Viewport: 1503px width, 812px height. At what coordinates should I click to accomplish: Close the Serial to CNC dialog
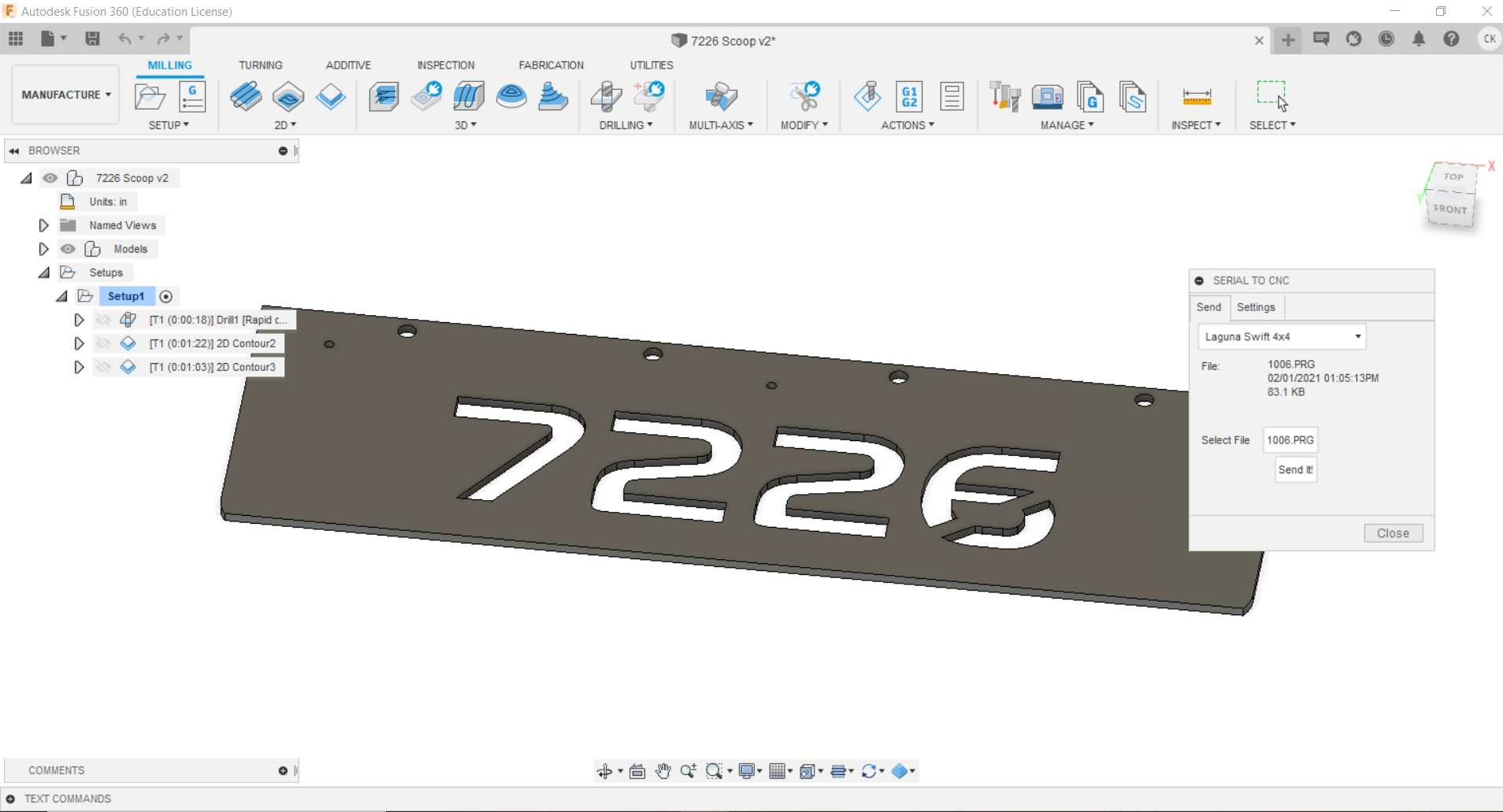tap(1392, 533)
